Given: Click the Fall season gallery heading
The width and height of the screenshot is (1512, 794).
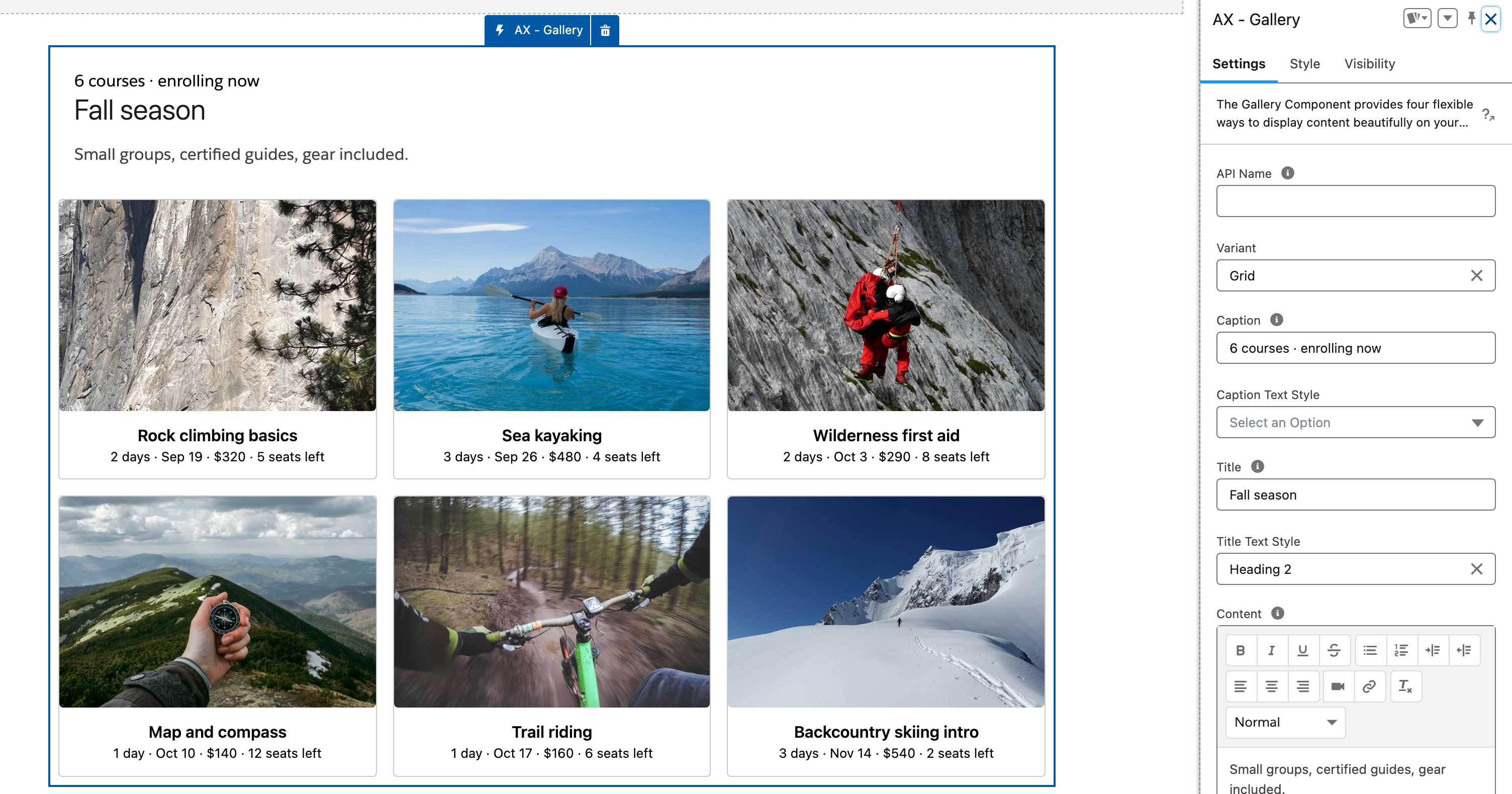Looking at the screenshot, I should (140, 111).
